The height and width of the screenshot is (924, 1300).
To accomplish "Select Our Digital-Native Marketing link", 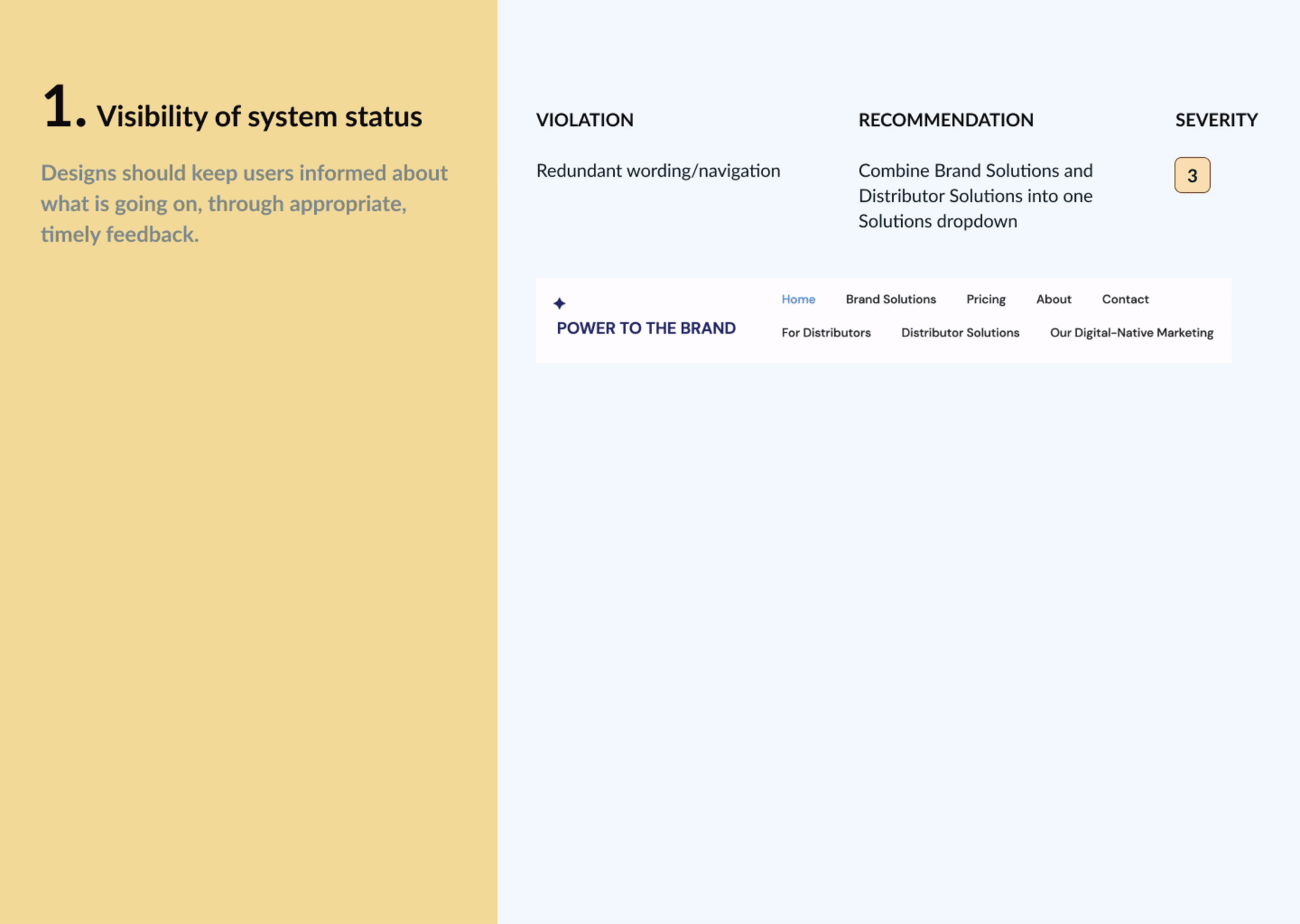I will [x=1131, y=332].
